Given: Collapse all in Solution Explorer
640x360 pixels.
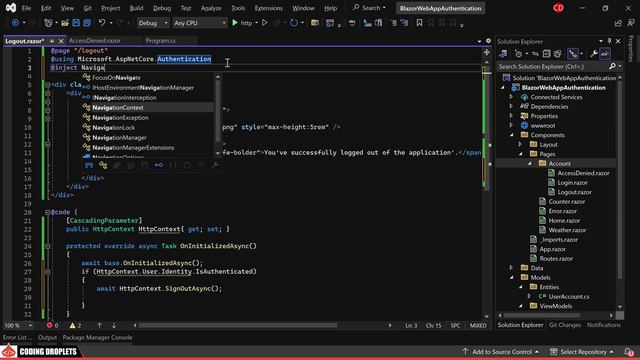Looking at the screenshot, I should (x=546, y=53).
